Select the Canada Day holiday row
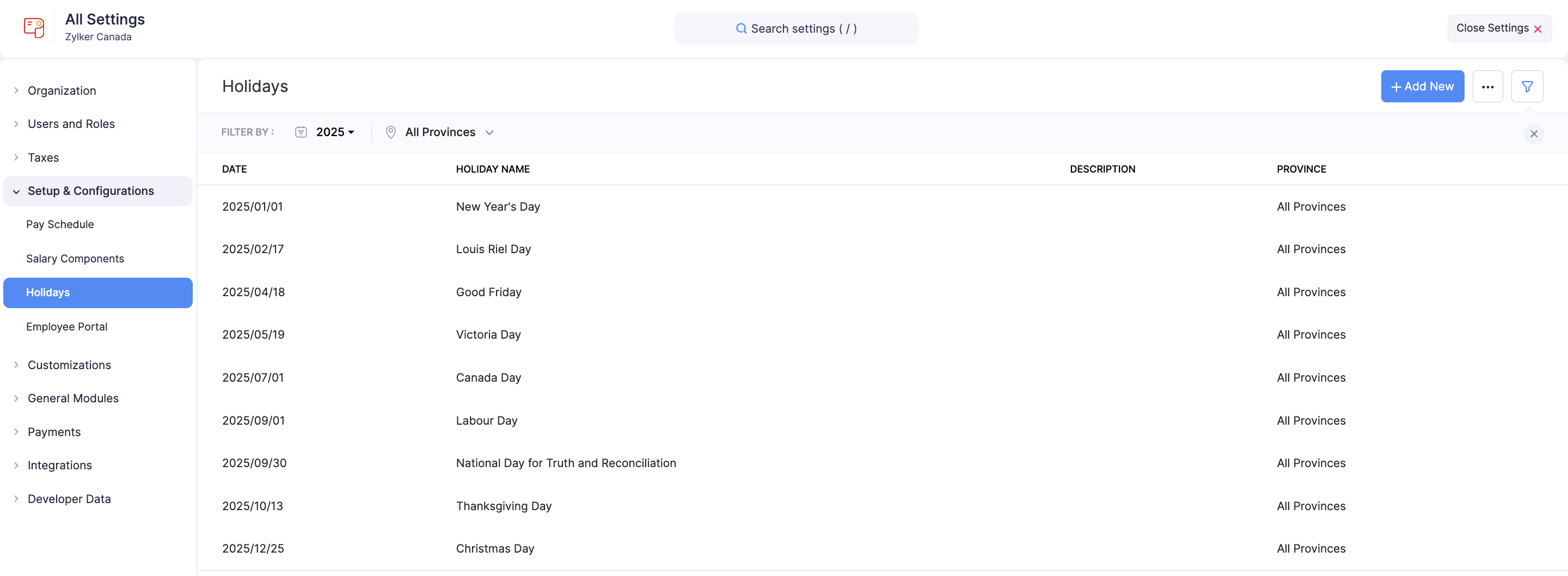This screenshot has height=576, width=1568. [488, 377]
